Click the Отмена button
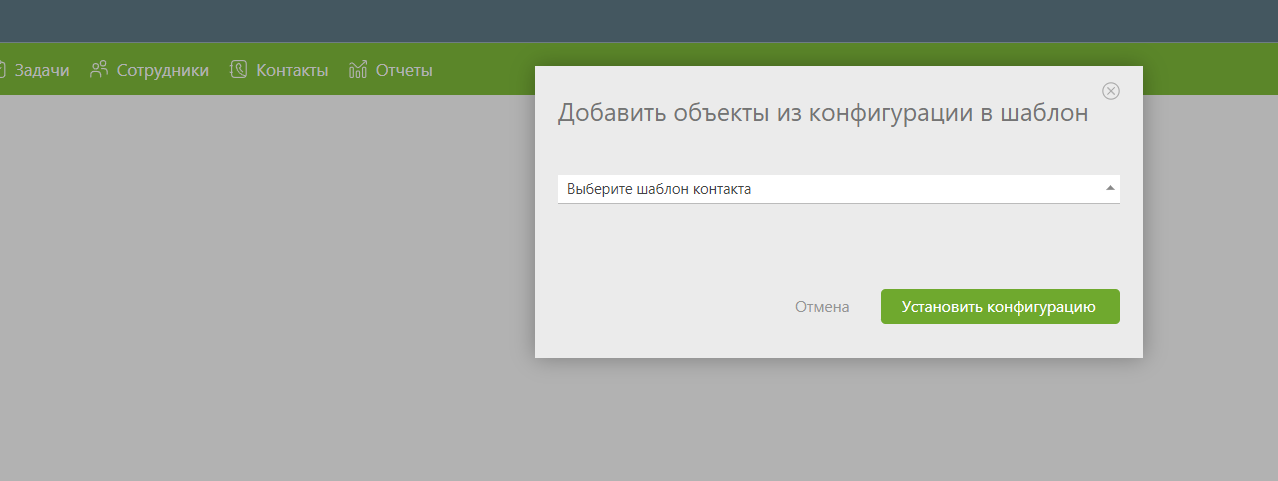1278x481 pixels. pos(822,307)
